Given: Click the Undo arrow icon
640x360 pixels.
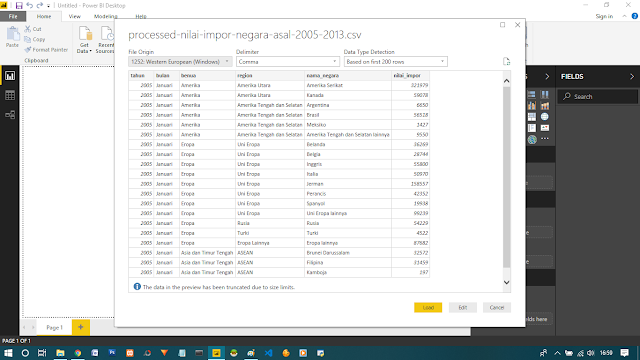Looking at the screenshot, I should [x=29, y=5].
